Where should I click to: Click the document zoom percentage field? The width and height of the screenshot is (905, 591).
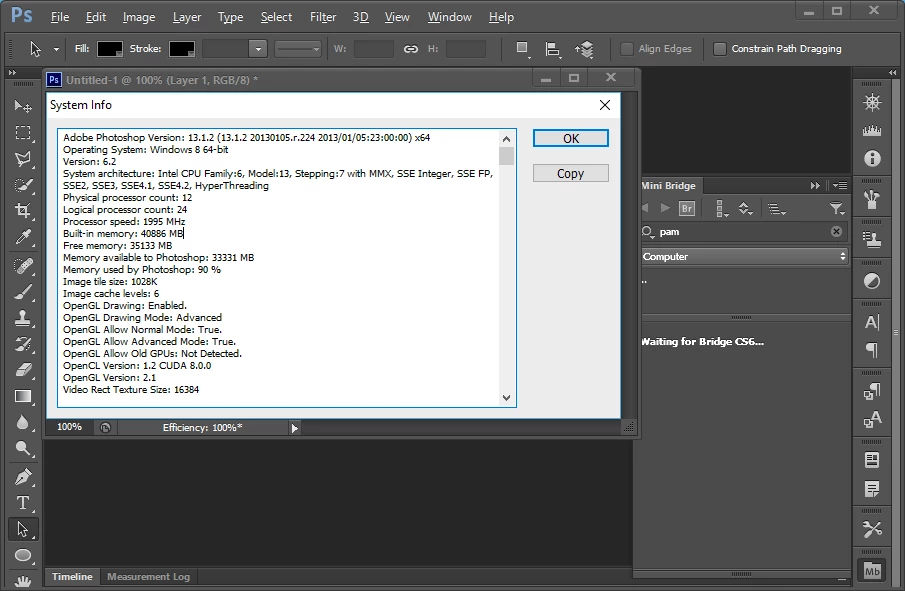coord(69,427)
